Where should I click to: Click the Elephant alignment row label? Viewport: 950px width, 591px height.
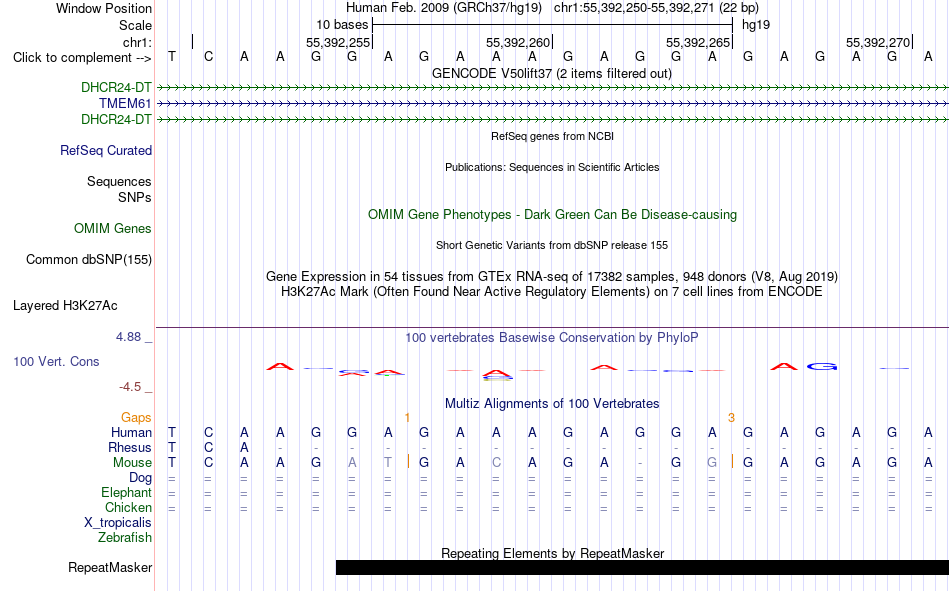coord(126,492)
